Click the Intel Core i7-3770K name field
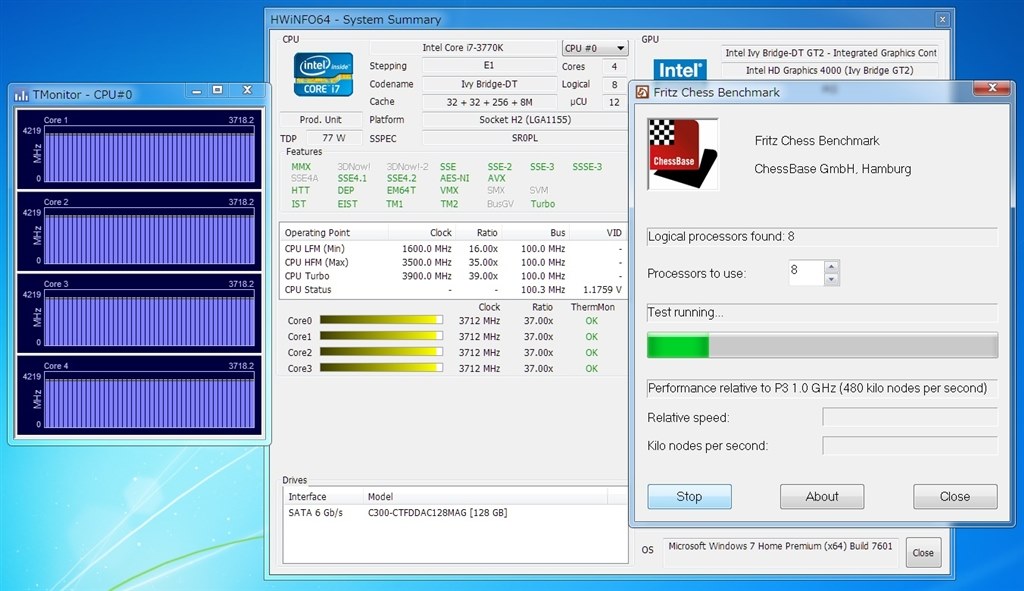Viewport: 1024px width, 591px height. point(462,48)
